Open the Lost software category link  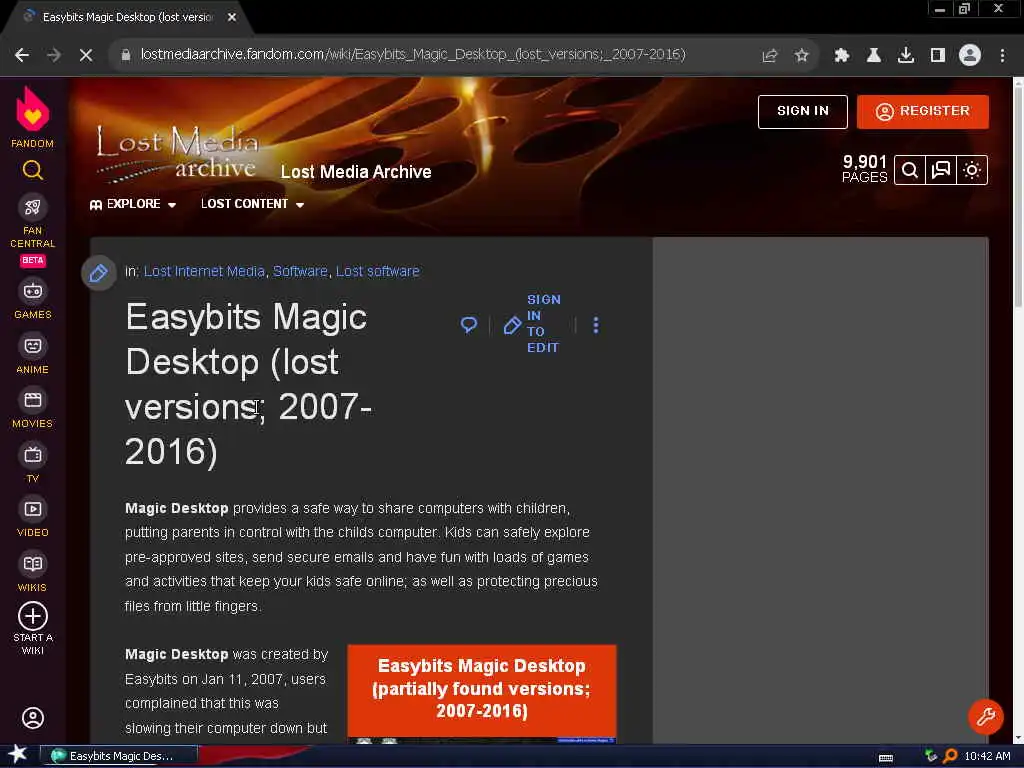[x=377, y=271]
